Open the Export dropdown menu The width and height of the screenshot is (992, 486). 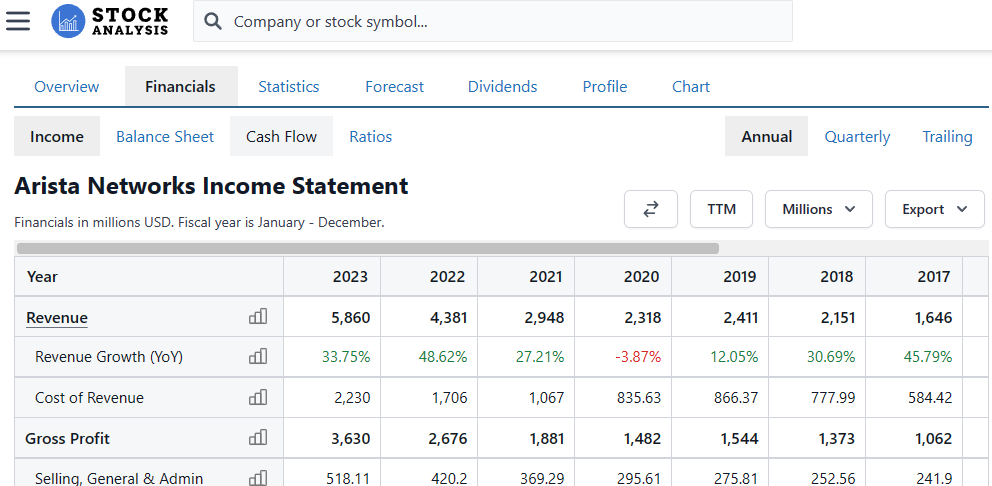(x=934, y=209)
